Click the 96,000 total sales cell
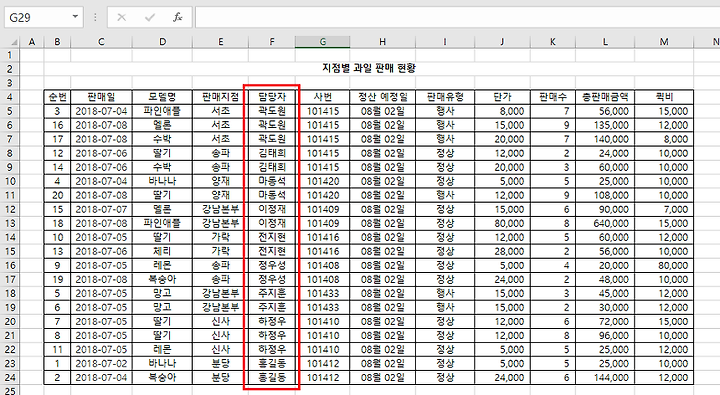 [x=605, y=335]
